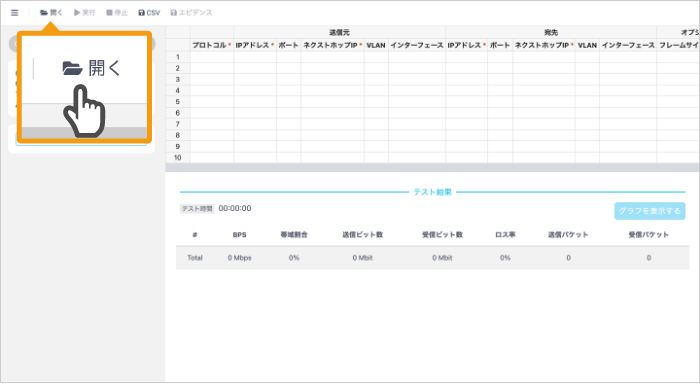Click the 開く toolbar button
The width and height of the screenshot is (700, 384).
tap(51, 13)
